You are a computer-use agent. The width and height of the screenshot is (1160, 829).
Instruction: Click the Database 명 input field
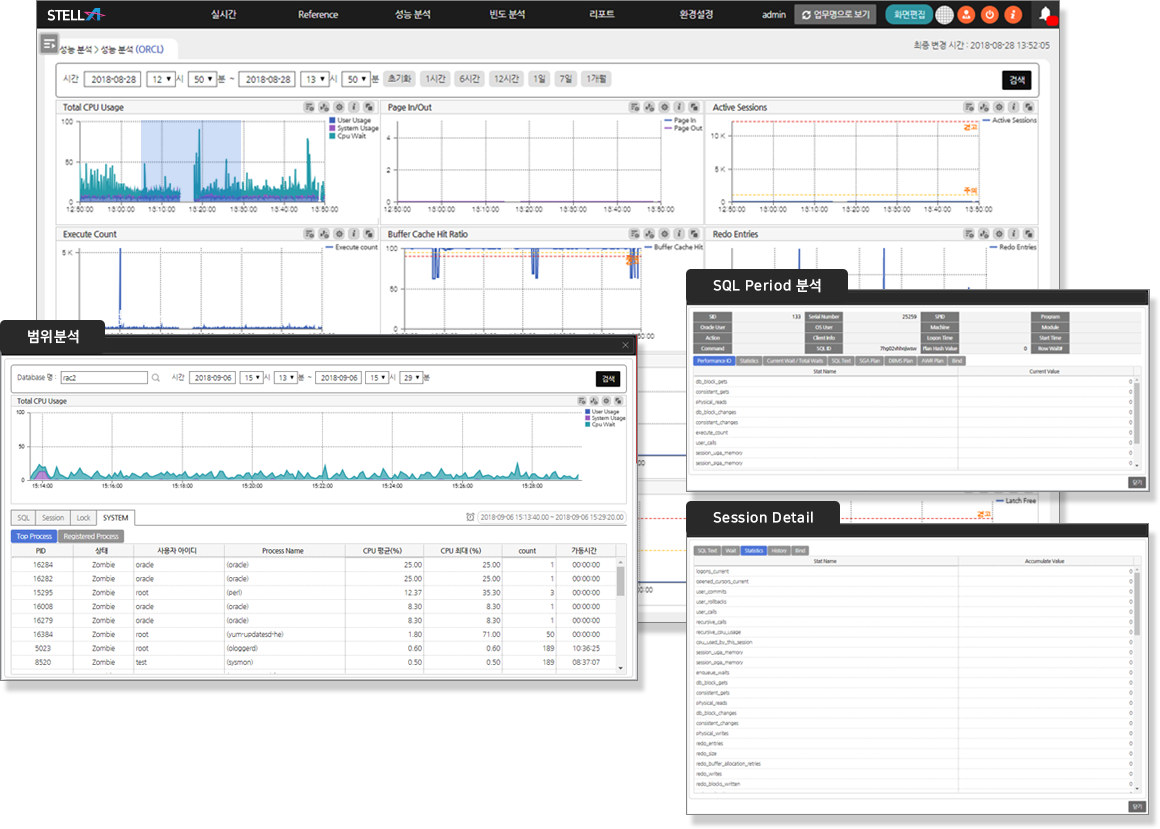pyautogui.click(x=104, y=378)
